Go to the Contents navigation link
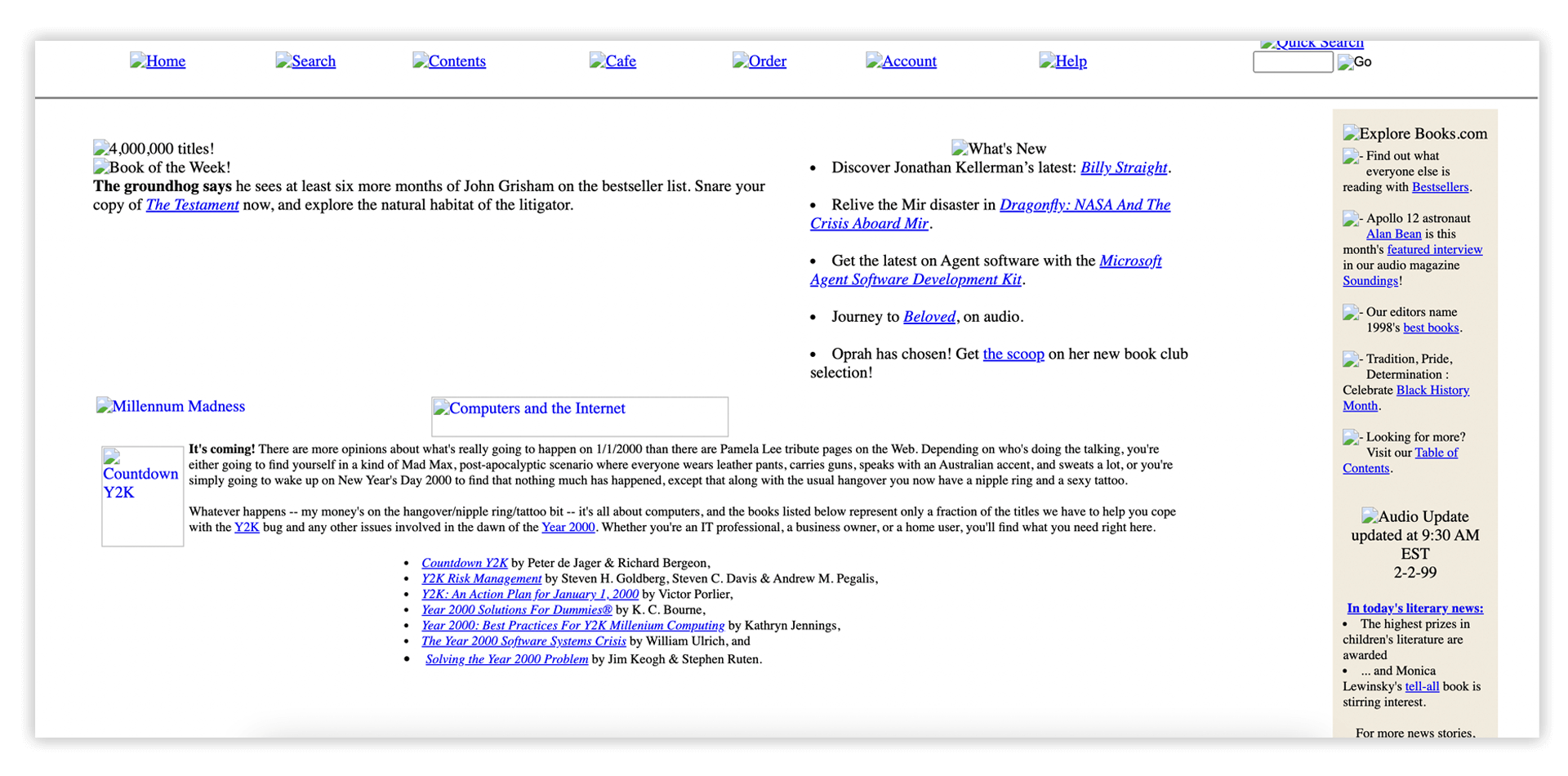The height and width of the screenshot is (776, 1568). (449, 61)
